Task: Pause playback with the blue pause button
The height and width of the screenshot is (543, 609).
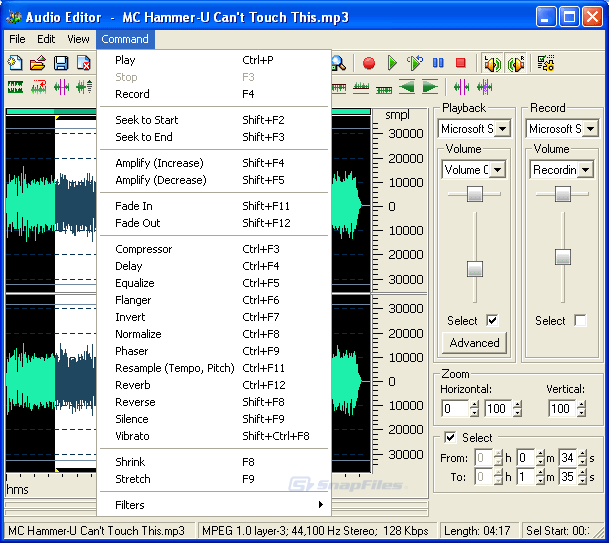Action: click(438, 63)
